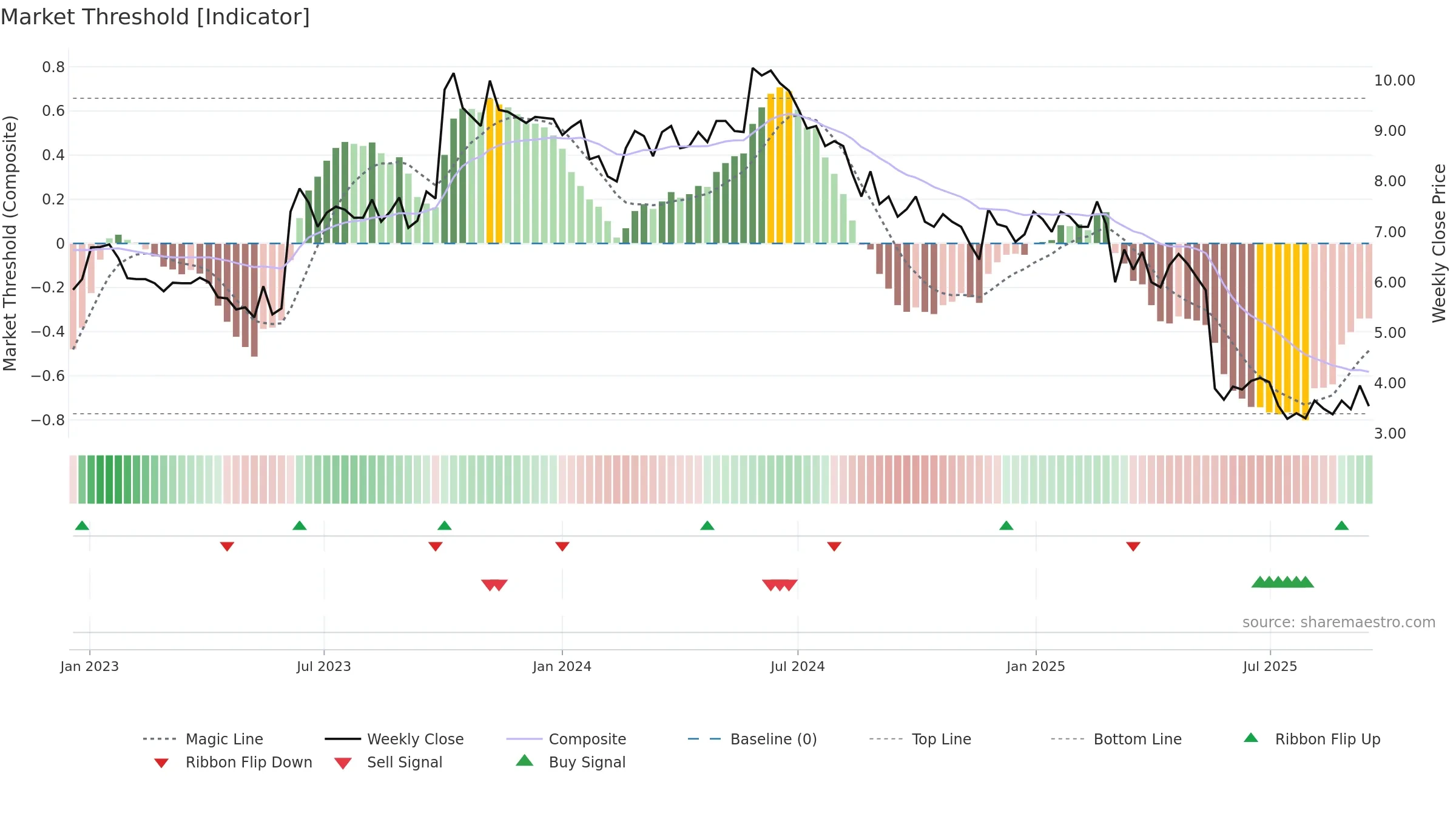Screen dimensions: 1456x819
Task: Click the Market Threshold [Indicator] chart title
Action: [x=155, y=17]
